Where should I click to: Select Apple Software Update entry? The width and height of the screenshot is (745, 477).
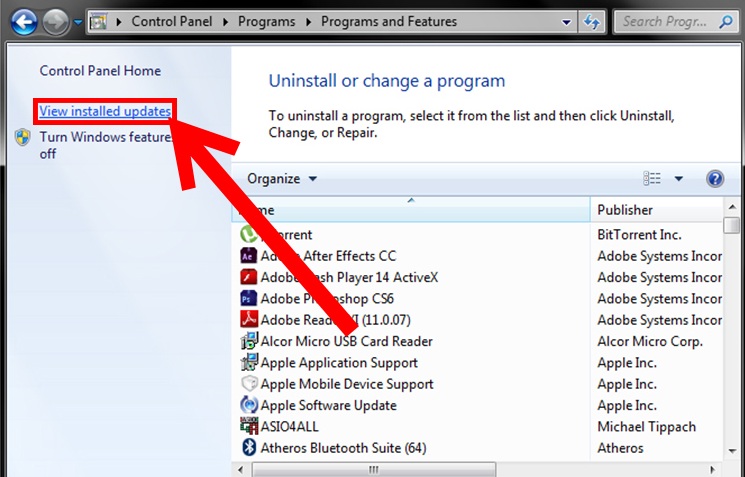click(328, 405)
